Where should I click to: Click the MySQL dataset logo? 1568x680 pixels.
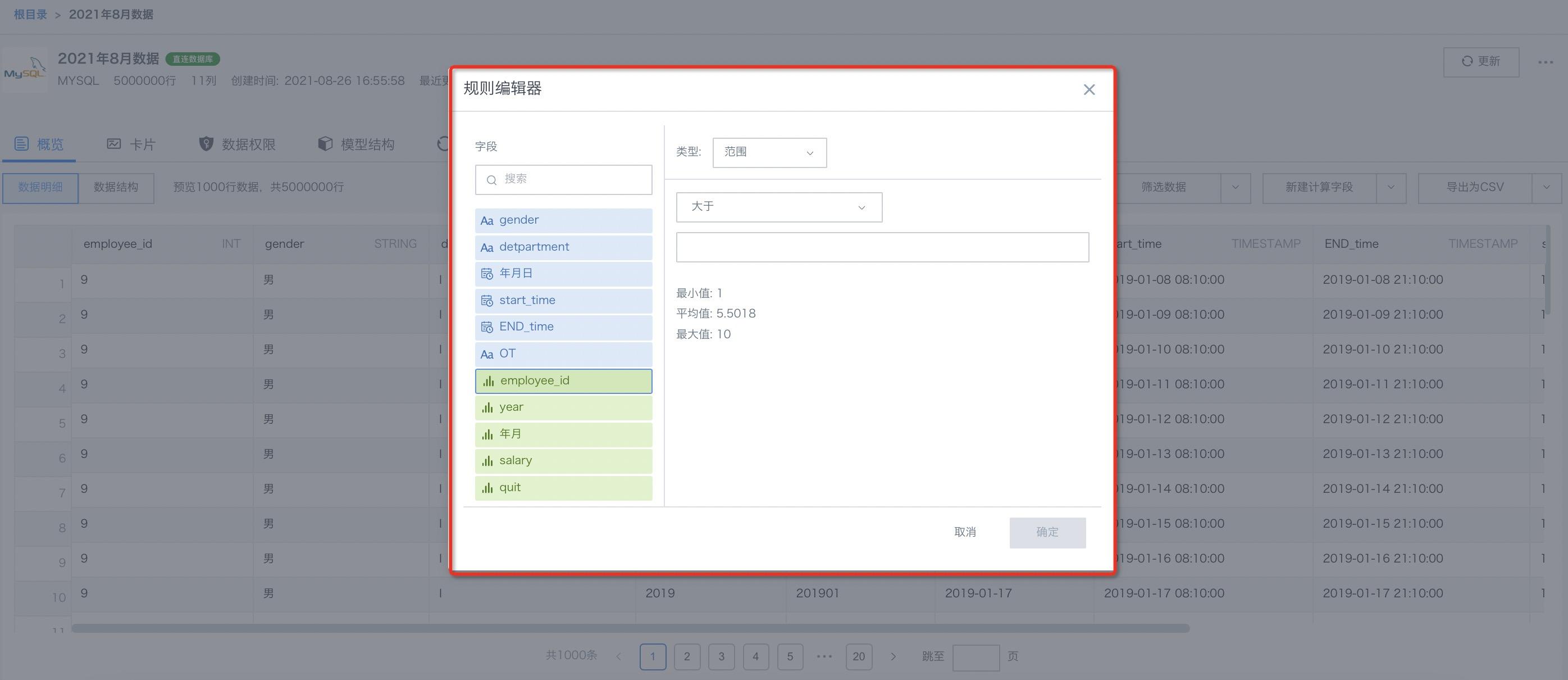click(x=24, y=70)
